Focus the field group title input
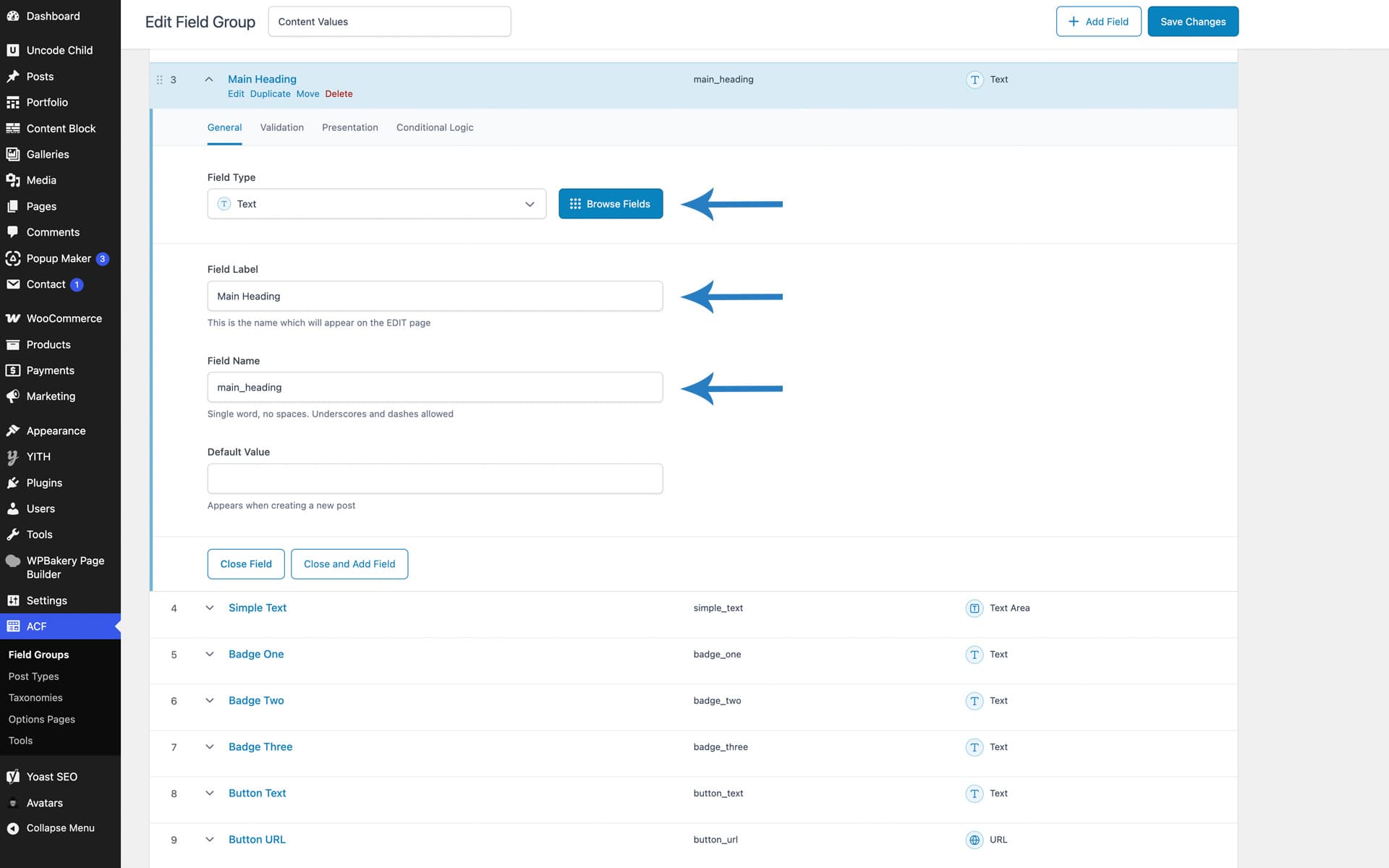The height and width of the screenshot is (868, 1389). click(389, 22)
